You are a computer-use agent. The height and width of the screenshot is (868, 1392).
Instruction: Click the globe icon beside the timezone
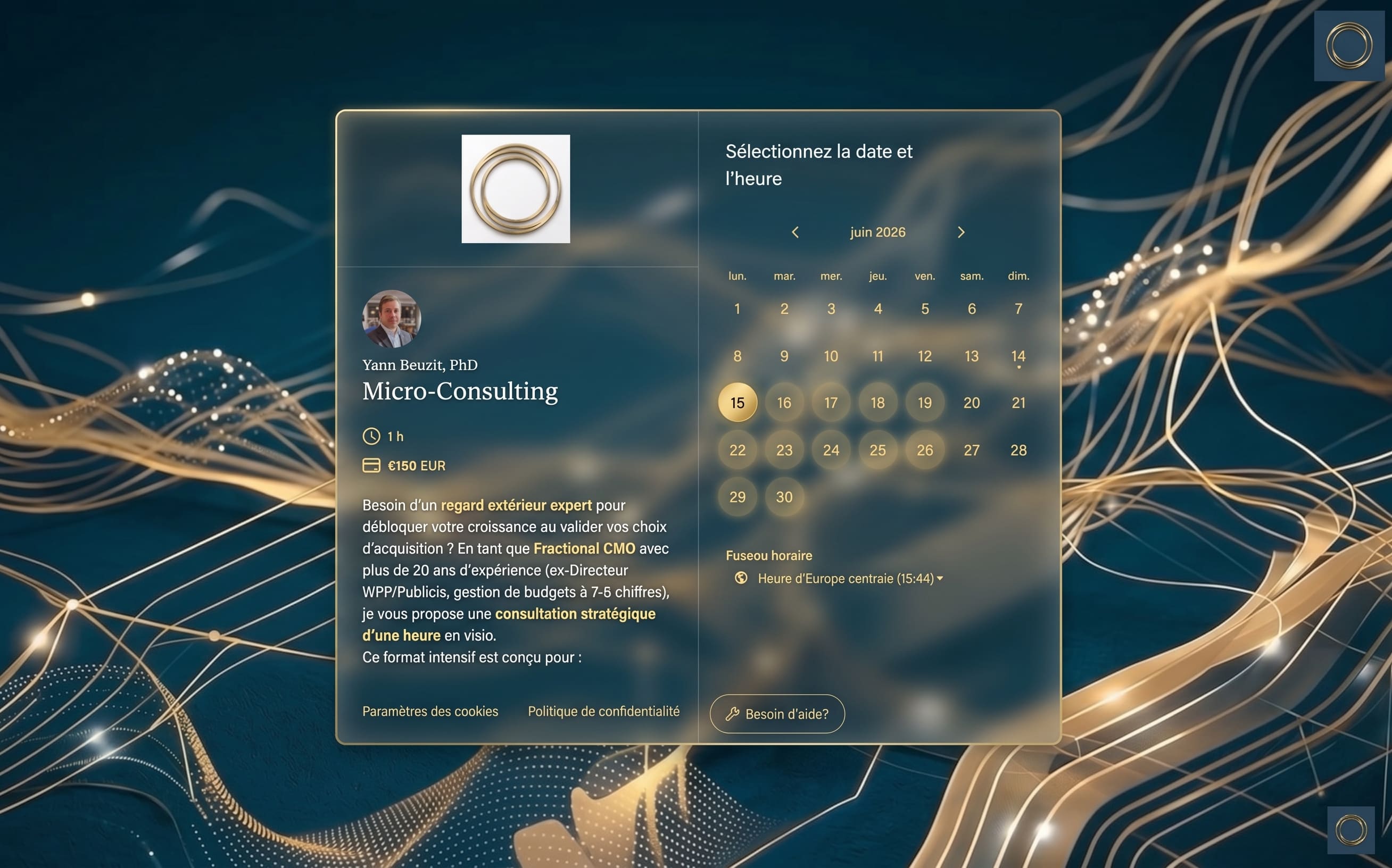click(x=741, y=578)
